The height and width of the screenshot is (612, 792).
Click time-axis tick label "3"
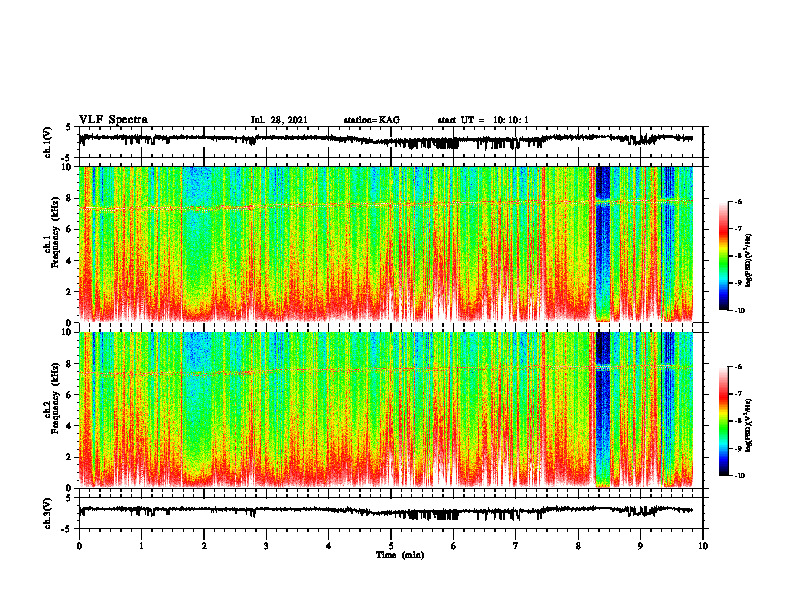pyautogui.click(x=266, y=546)
